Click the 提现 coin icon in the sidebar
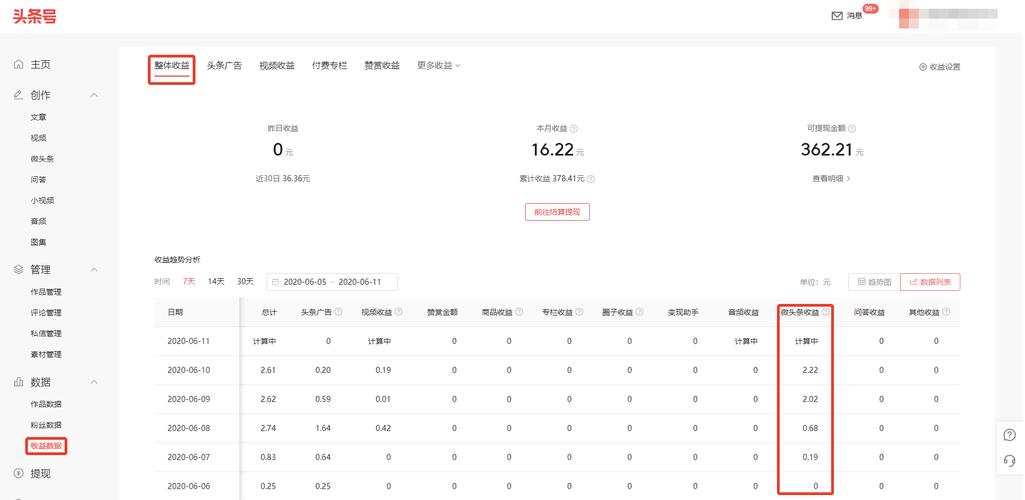1025x500 pixels. pyautogui.click(x=18, y=473)
